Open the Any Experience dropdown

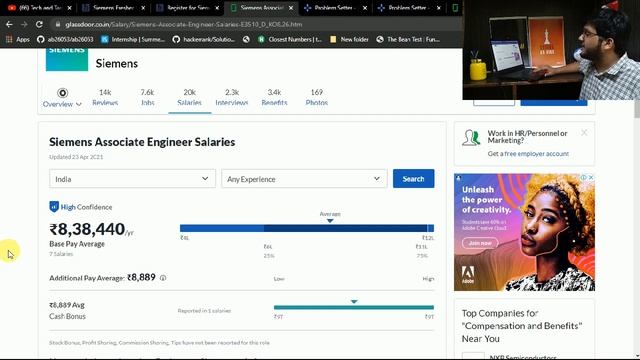[x=304, y=179]
